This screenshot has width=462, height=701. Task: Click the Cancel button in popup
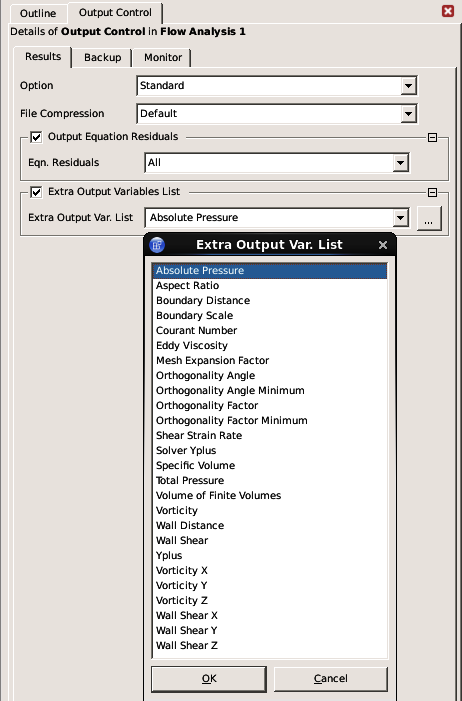(x=331, y=679)
